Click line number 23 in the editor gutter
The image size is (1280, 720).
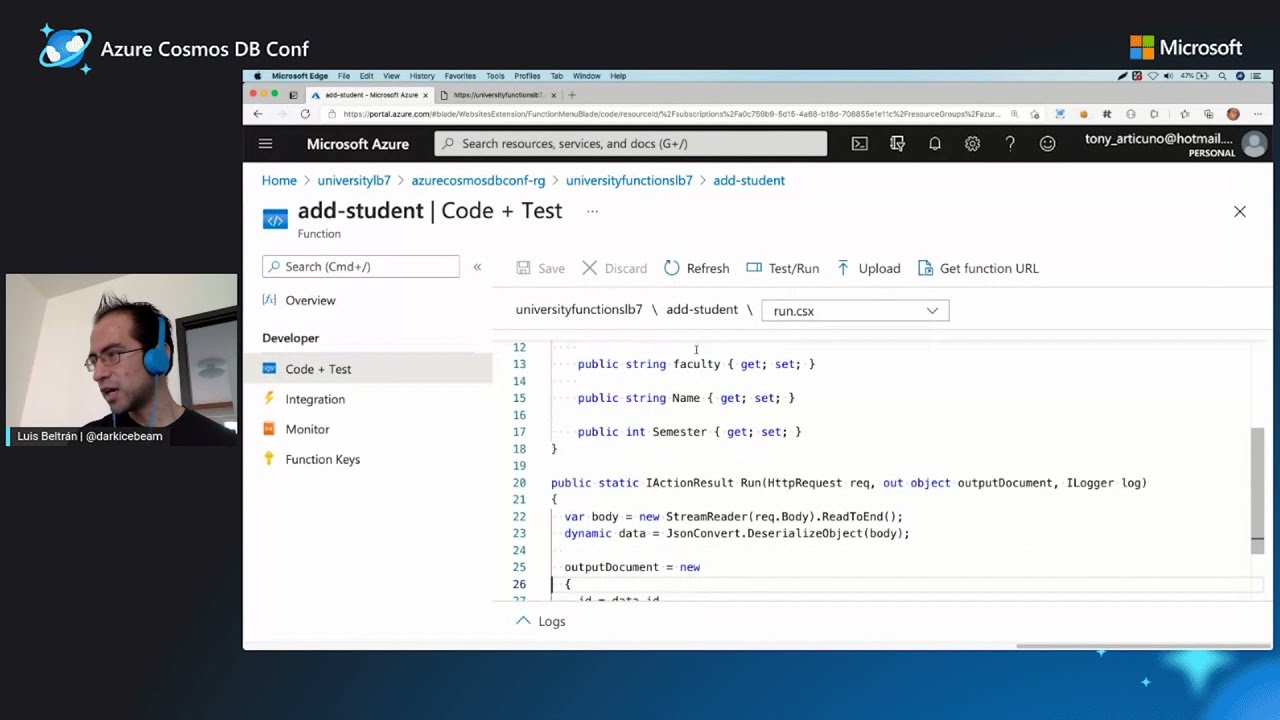[519, 534]
